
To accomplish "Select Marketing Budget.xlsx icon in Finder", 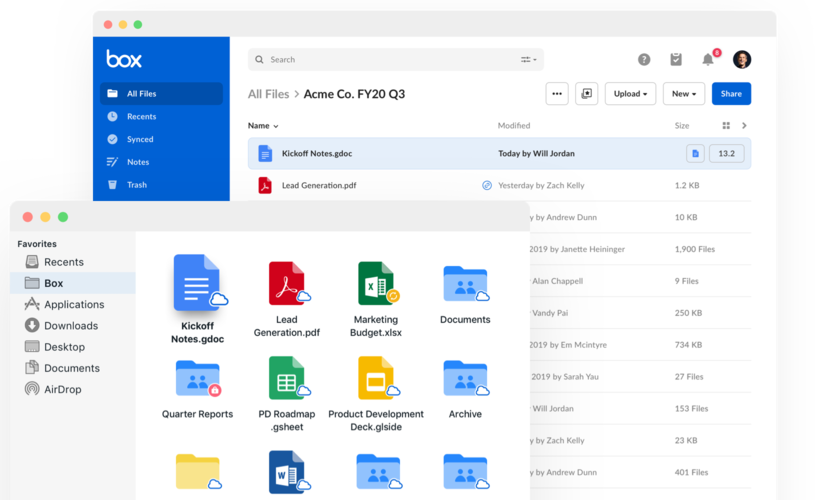I will pos(376,284).
